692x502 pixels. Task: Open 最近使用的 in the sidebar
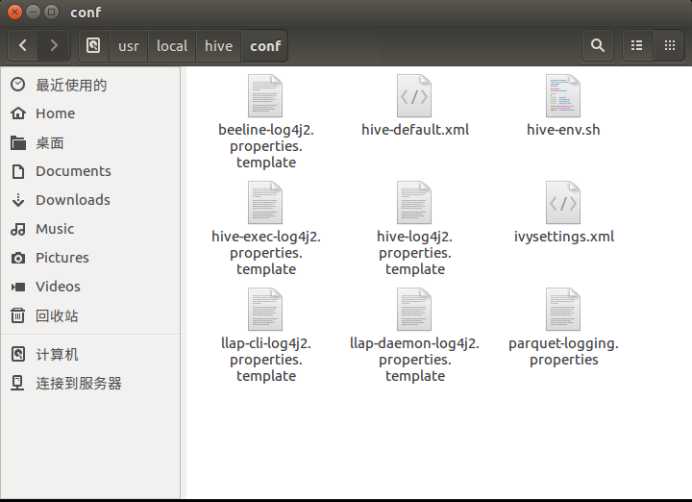pos(71,85)
